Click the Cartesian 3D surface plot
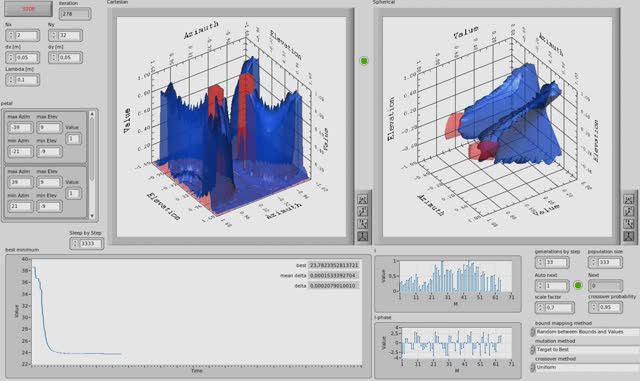The height and width of the screenshot is (381, 640). [x=231, y=127]
